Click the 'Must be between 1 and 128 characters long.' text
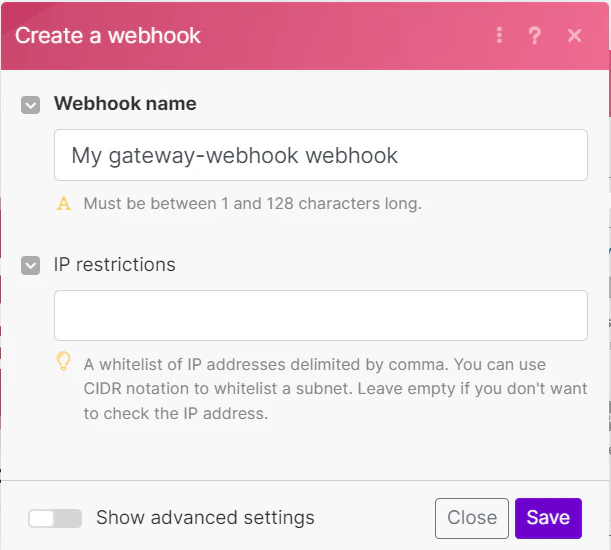Viewport: 611px width, 550px height. 253,203
